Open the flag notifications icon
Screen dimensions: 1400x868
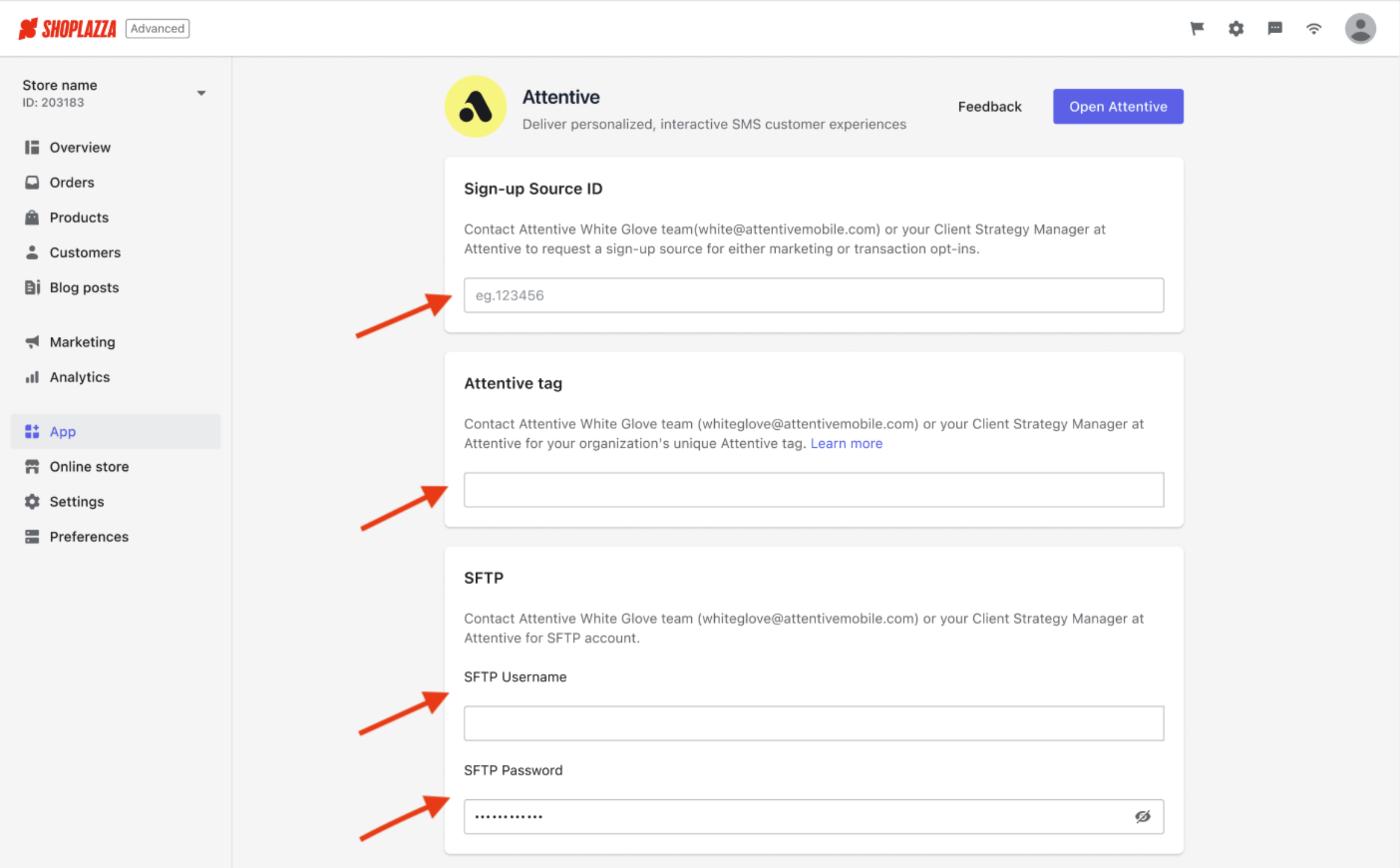tap(1197, 28)
